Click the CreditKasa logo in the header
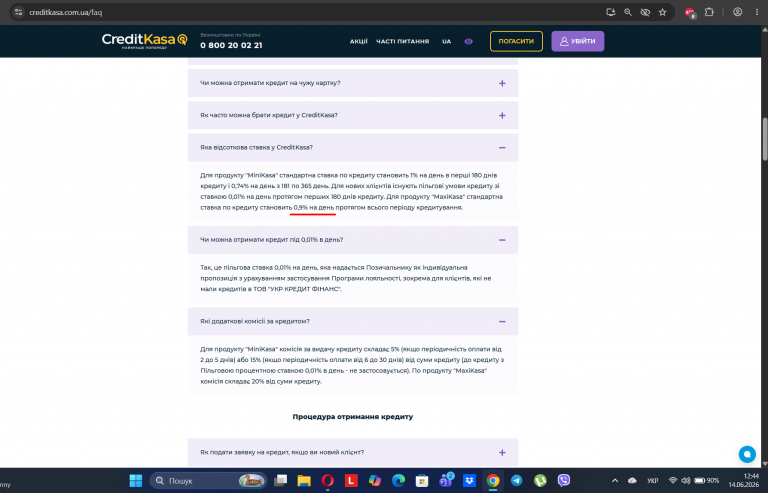This screenshot has width=768, height=493. (x=144, y=41)
